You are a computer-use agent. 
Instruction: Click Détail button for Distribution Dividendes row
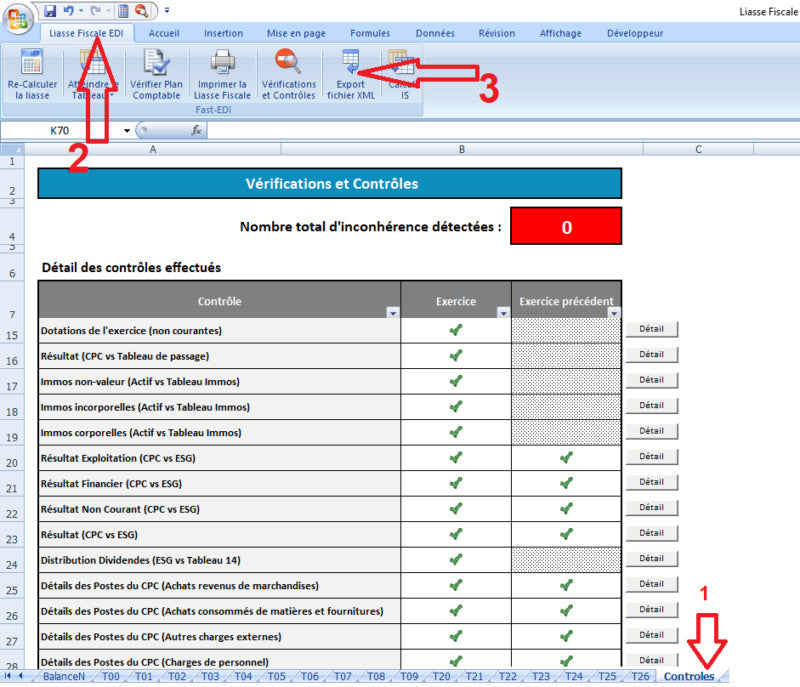[x=651, y=558]
